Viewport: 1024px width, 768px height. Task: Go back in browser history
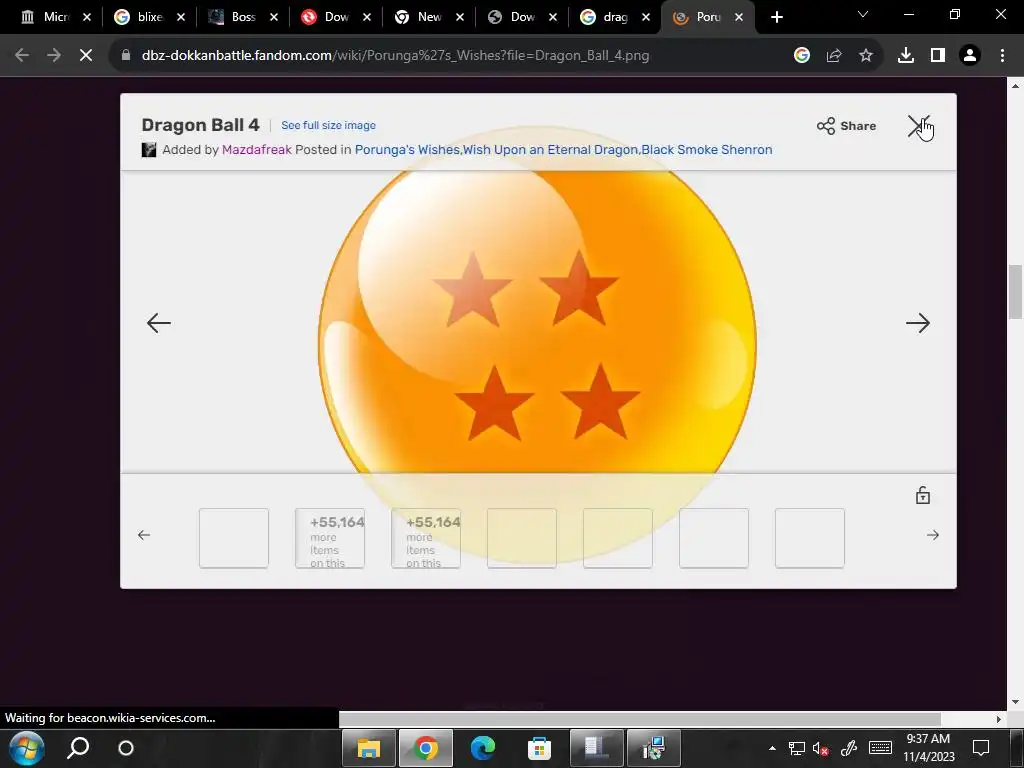(x=22, y=56)
